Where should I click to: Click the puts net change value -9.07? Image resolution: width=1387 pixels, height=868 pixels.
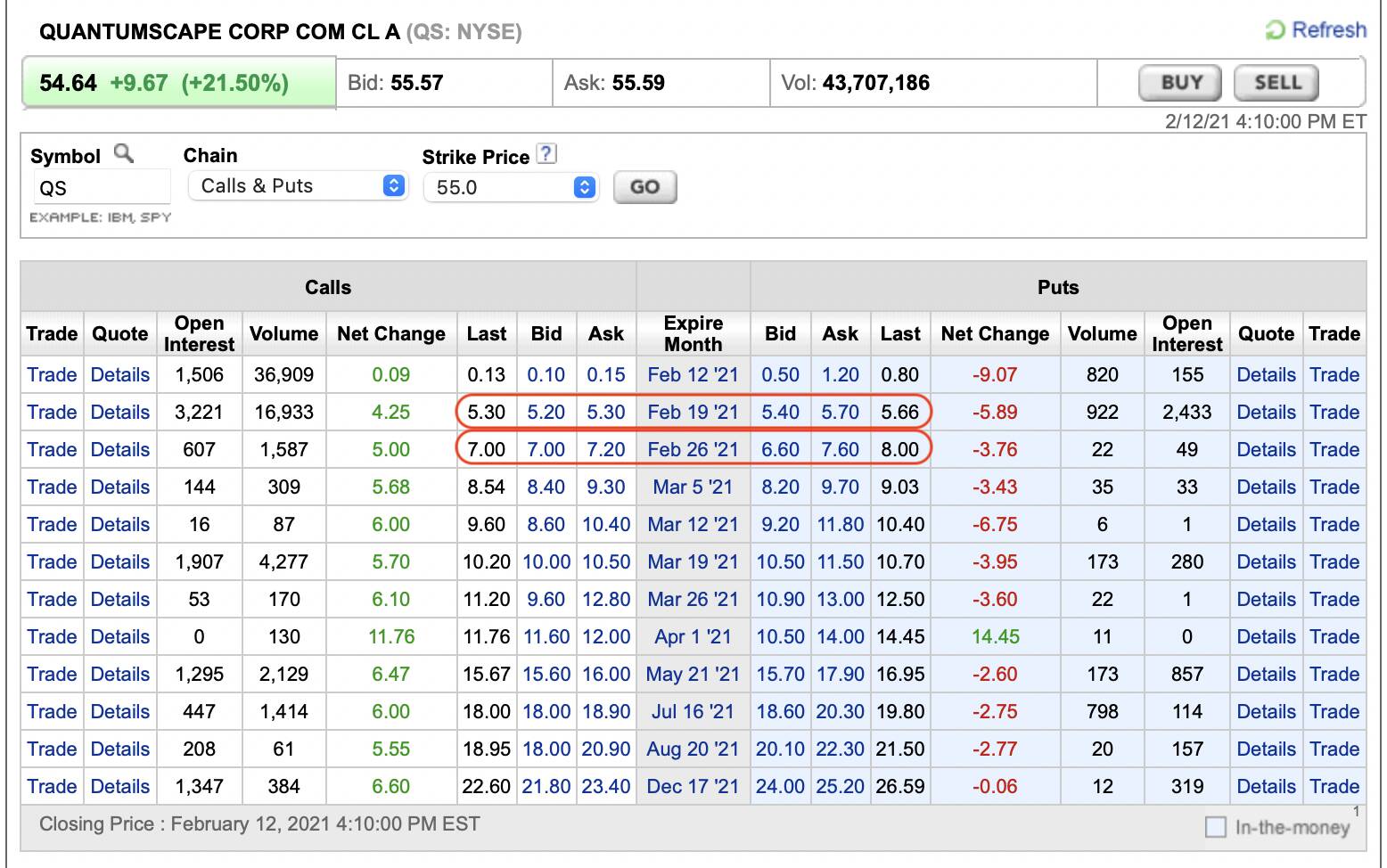pyautogui.click(x=995, y=374)
